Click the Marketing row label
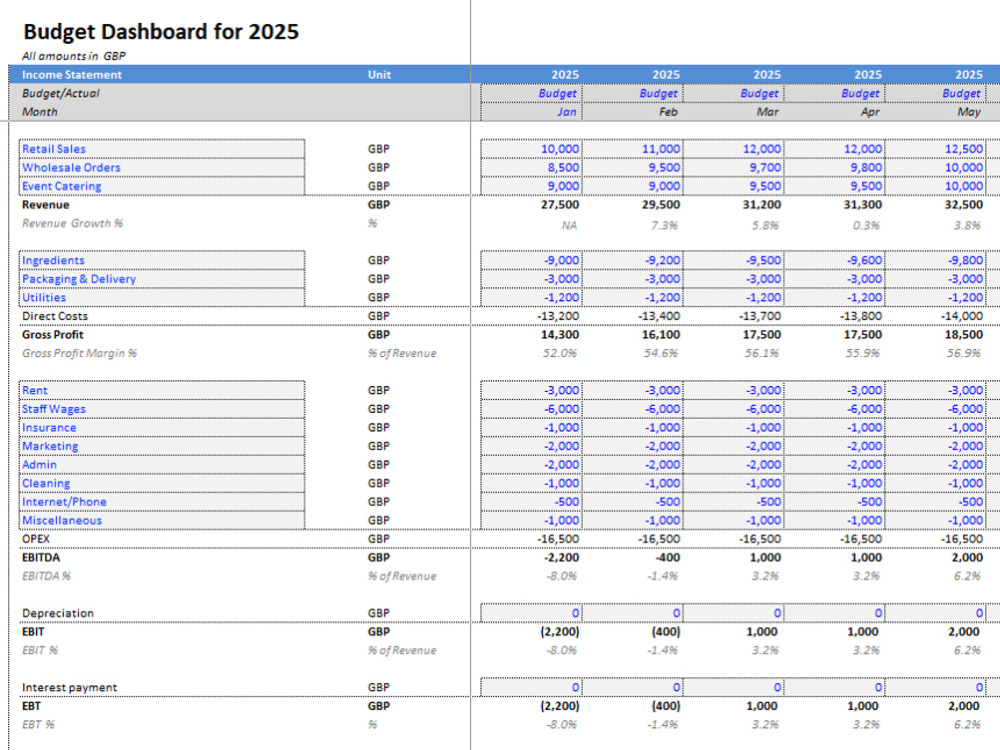Image resolution: width=1000 pixels, height=750 pixels. [162, 446]
